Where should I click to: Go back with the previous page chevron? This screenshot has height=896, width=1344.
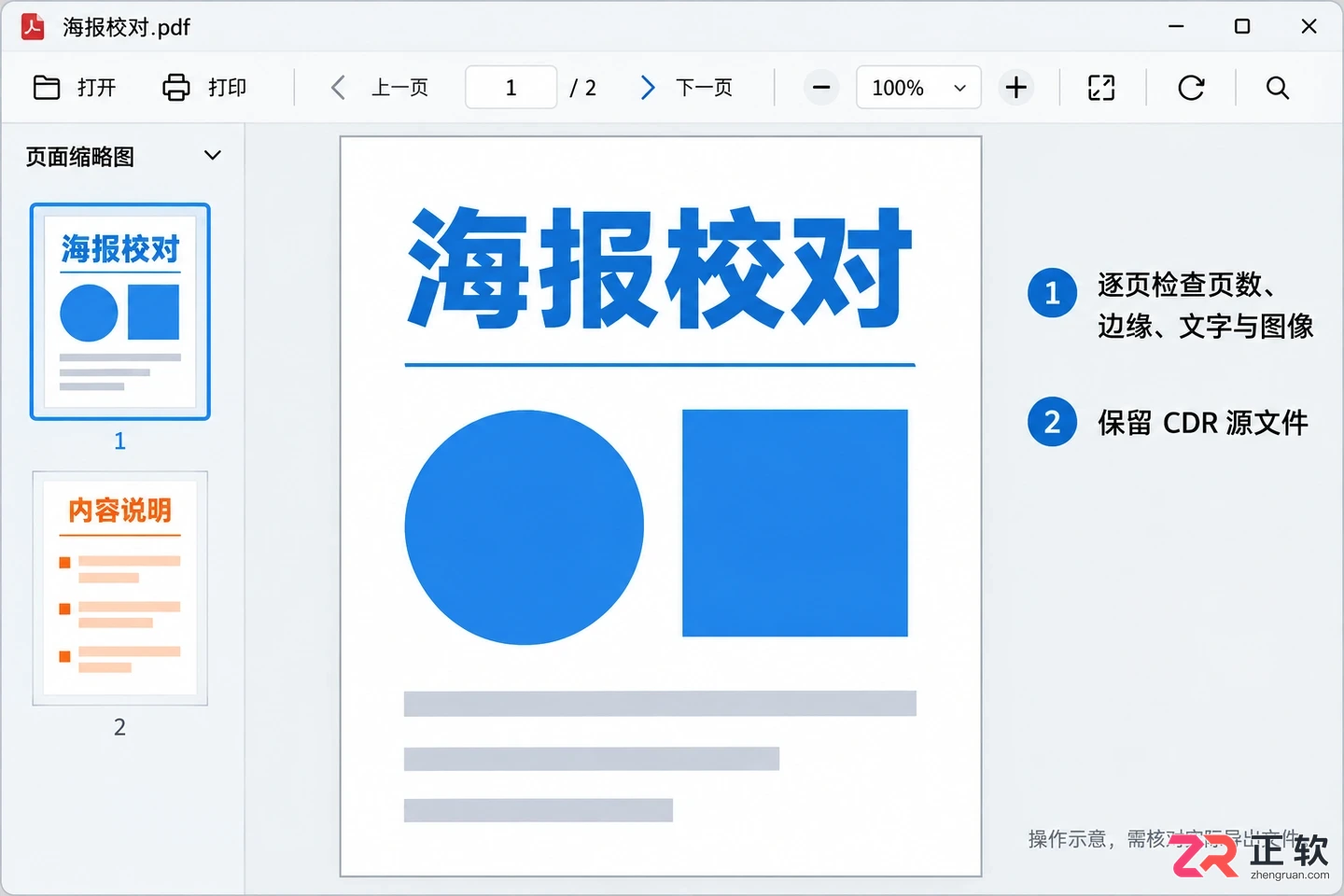pos(338,88)
